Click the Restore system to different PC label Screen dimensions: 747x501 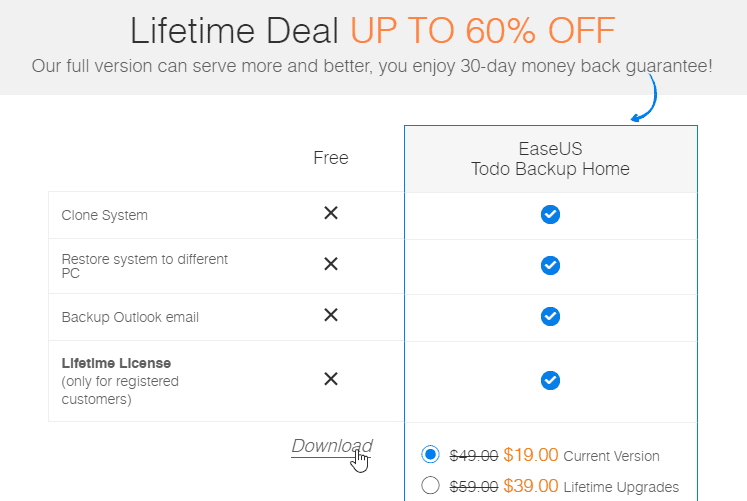144,266
